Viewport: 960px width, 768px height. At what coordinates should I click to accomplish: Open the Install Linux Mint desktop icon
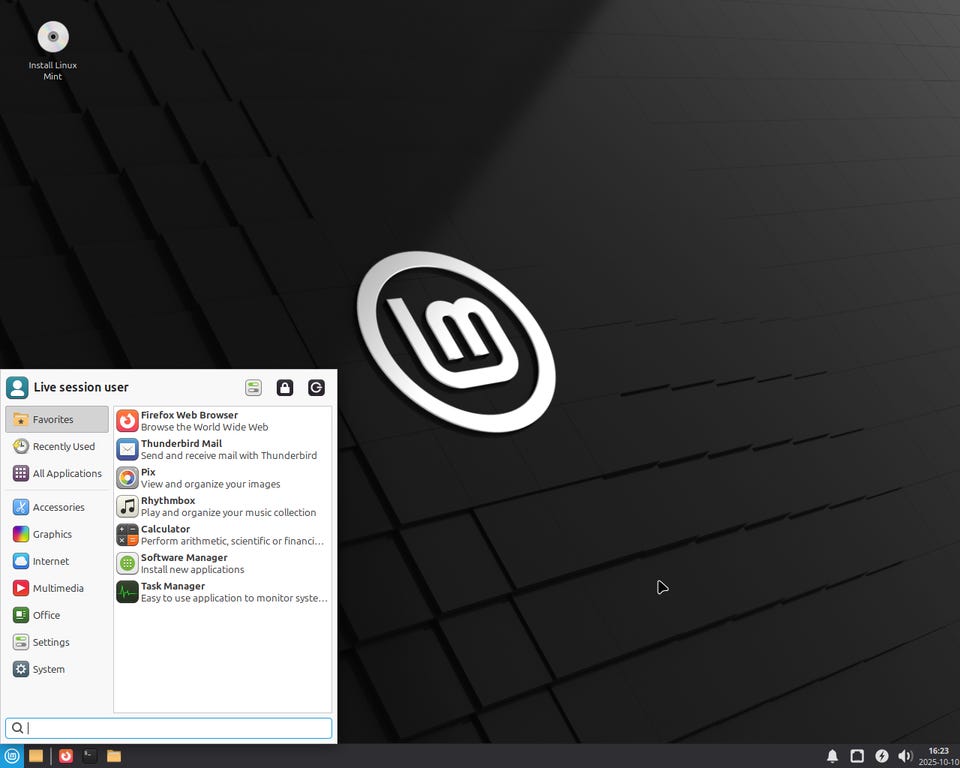tap(53, 51)
